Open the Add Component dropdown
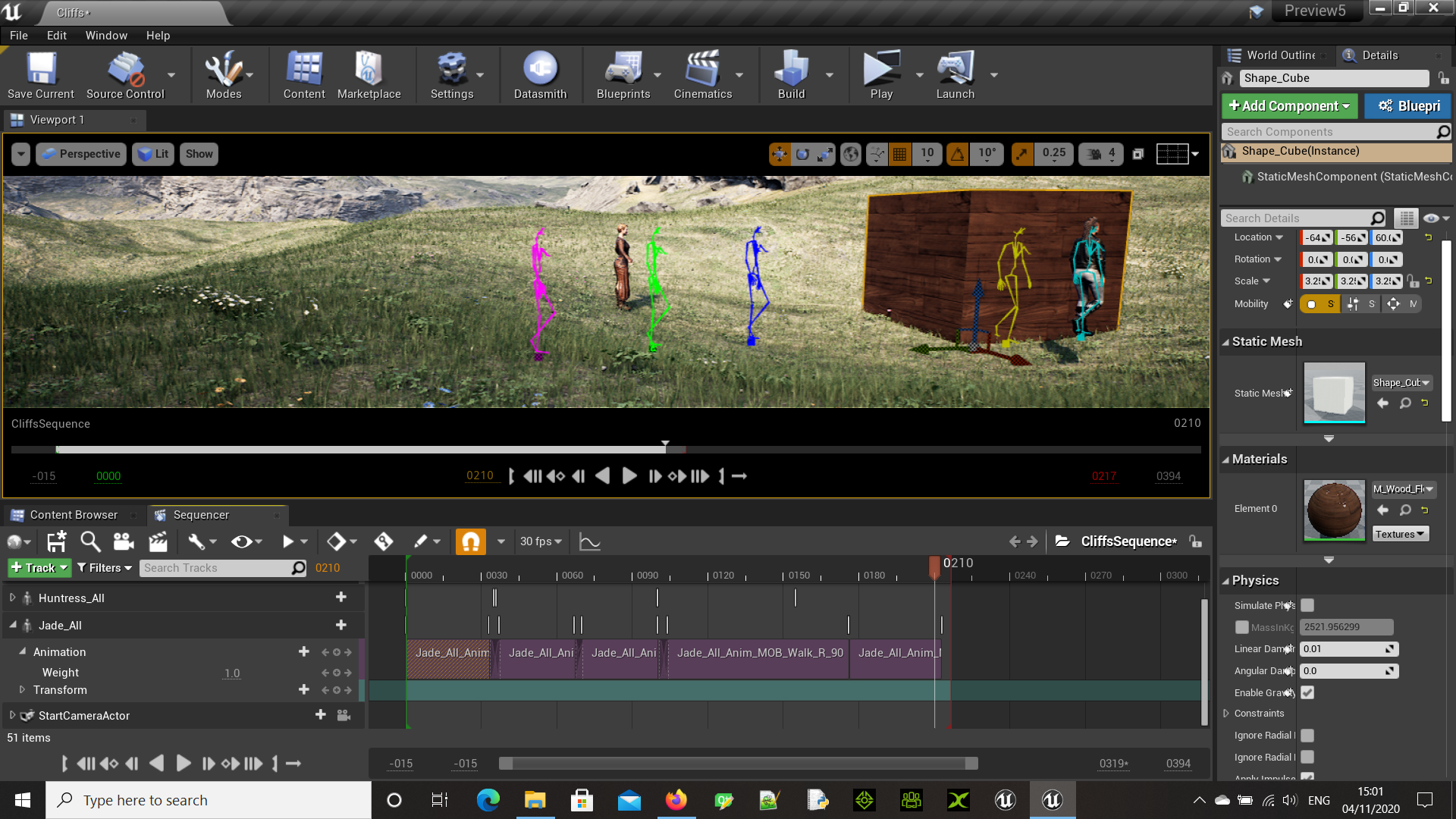The width and height of the screenshot is (1456, 819). (1290, 106)
